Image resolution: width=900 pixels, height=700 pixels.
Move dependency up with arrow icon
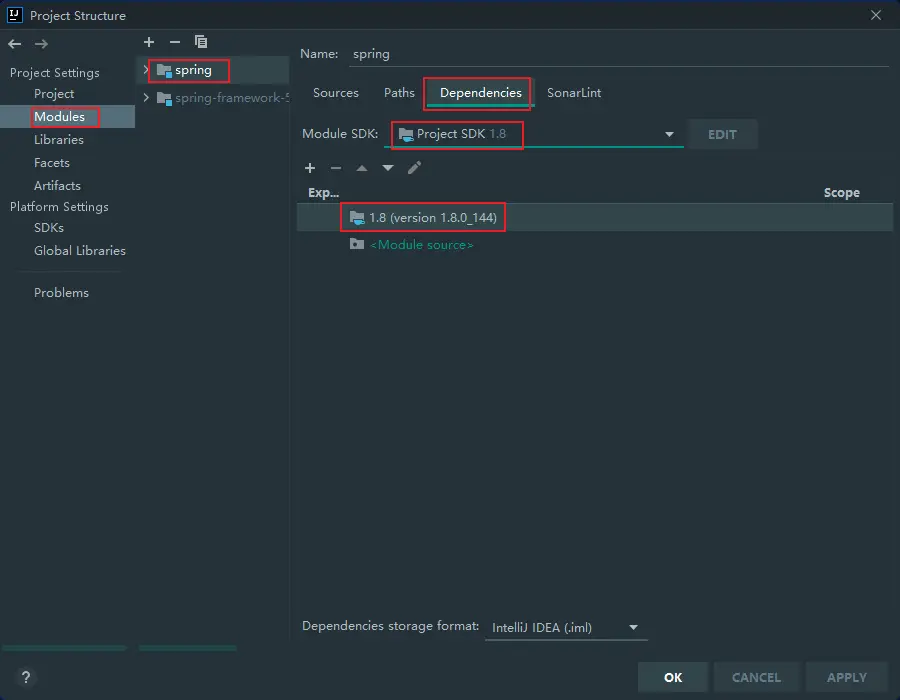click(x=362, y=168)
